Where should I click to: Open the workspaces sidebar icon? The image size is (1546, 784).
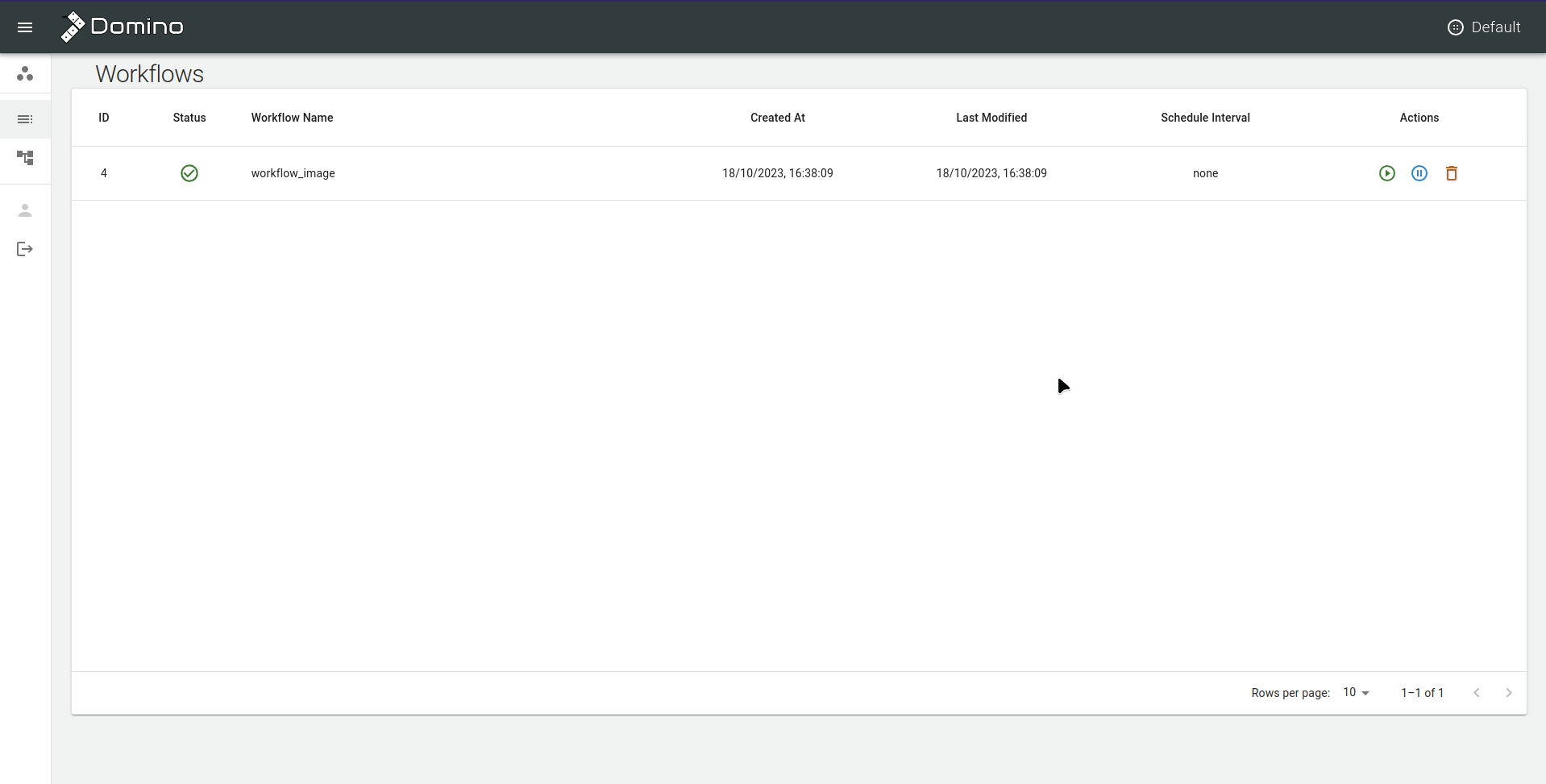(25, 74)
